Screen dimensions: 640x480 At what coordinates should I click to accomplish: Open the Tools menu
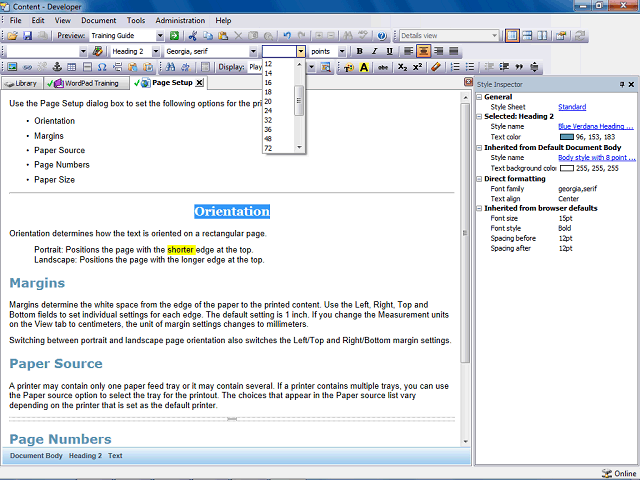(136, 20)
